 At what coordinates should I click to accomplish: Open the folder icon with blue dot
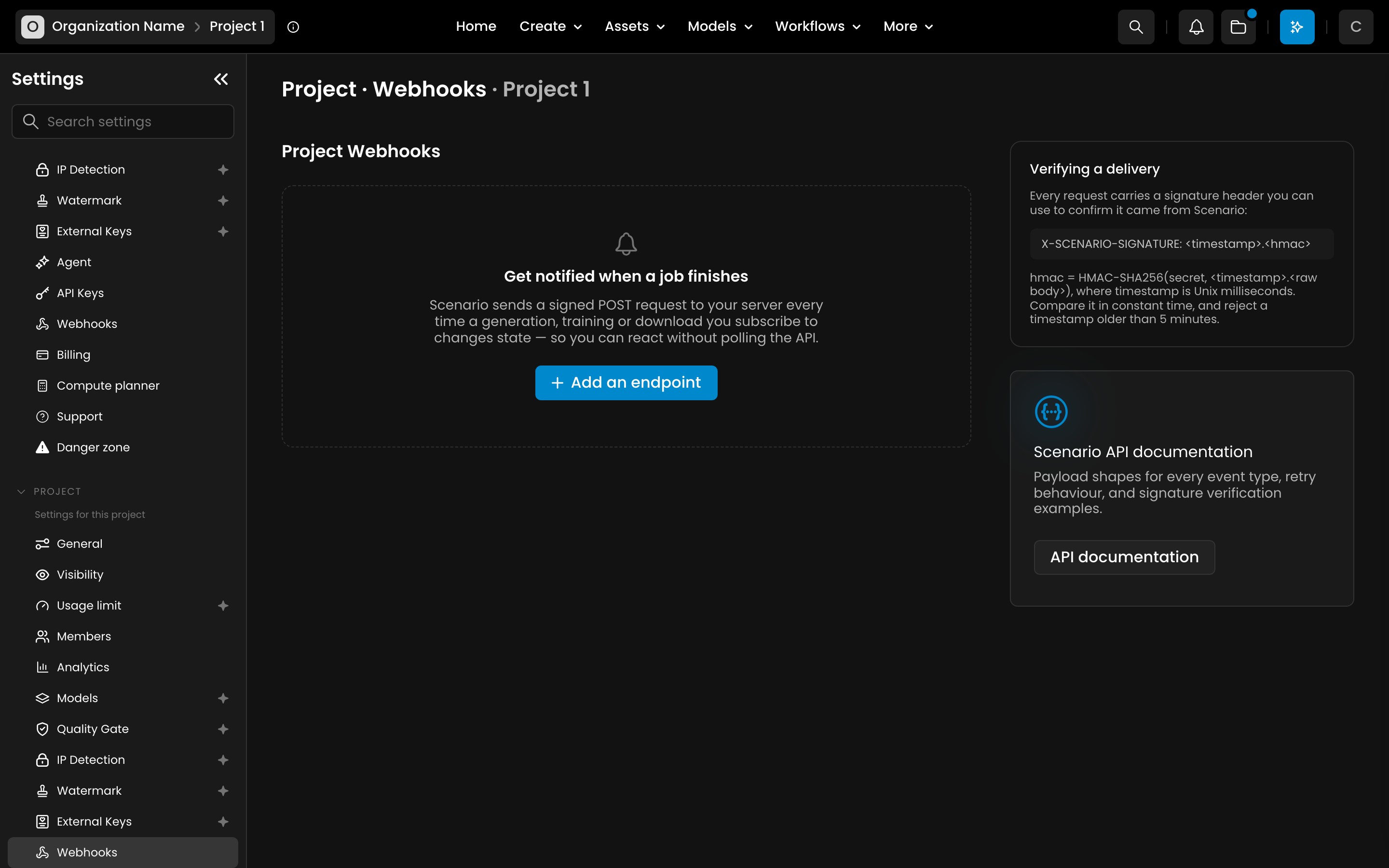pyautogui.click(x=1239, y=27)
